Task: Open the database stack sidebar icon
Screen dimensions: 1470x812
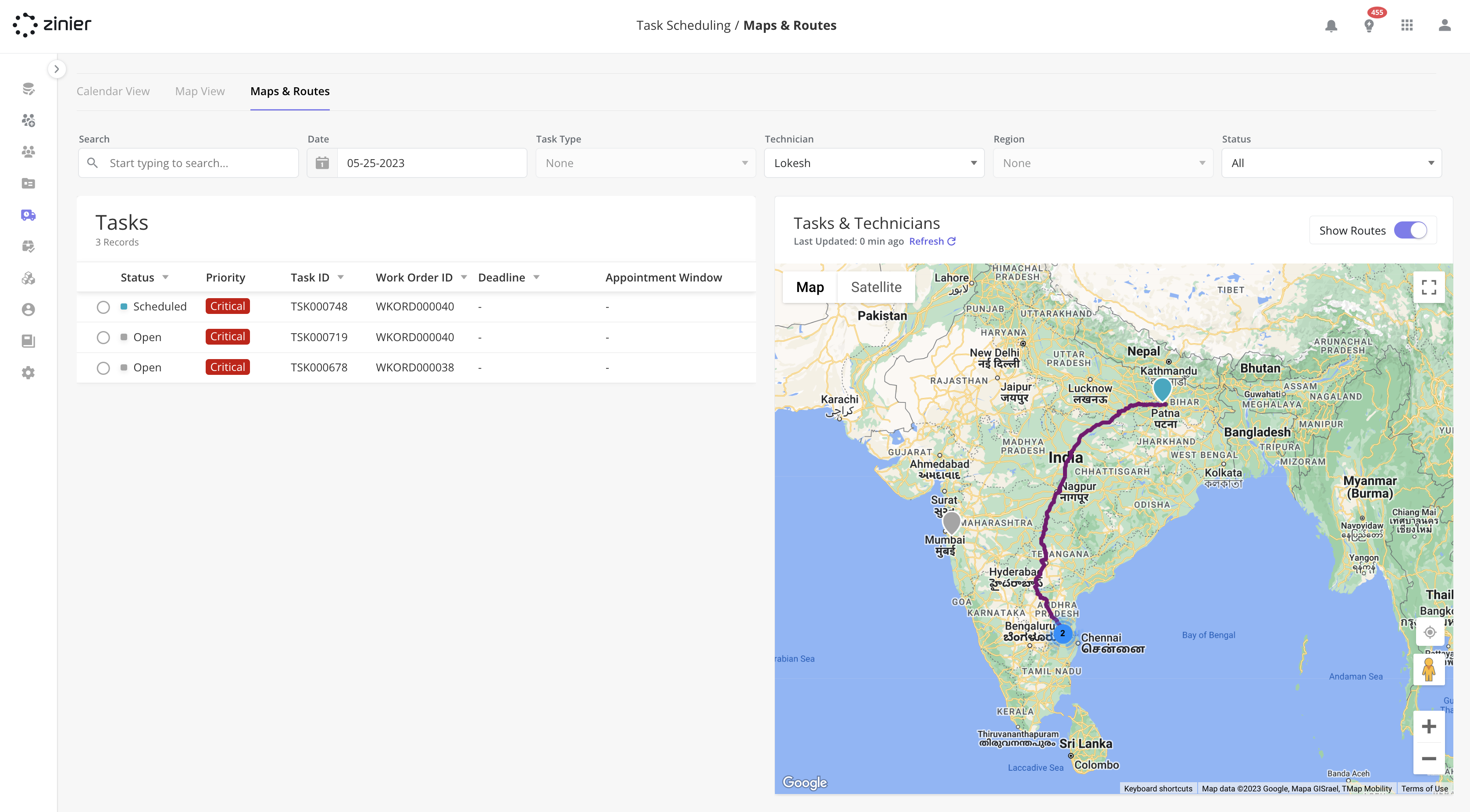Action: click(28, 89)
